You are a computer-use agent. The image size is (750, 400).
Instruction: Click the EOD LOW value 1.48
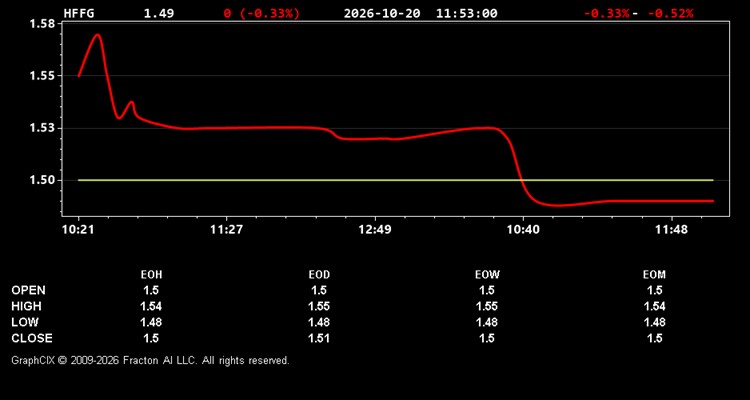tap(319, 322)
